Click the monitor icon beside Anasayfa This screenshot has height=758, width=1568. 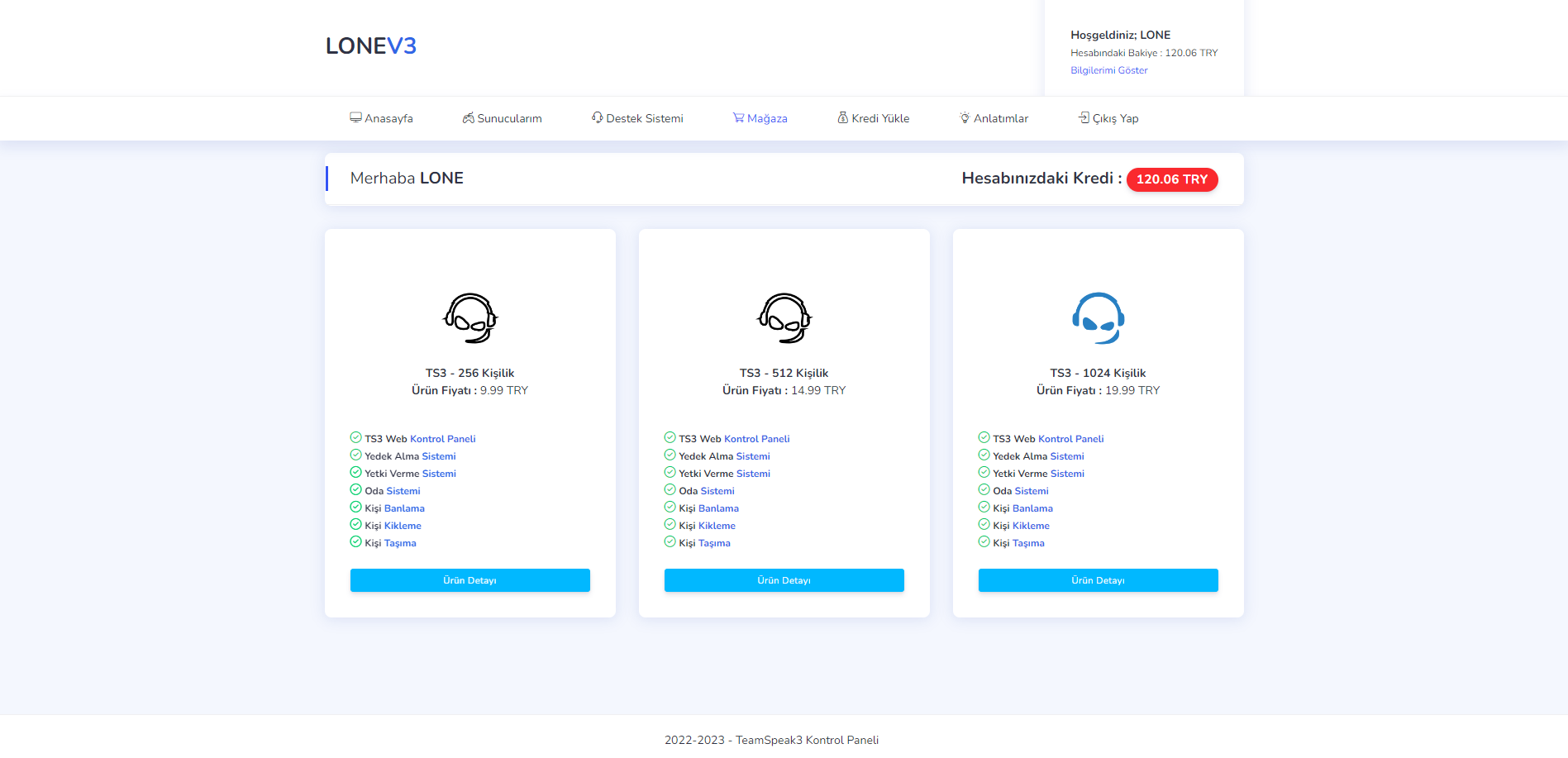[x=355, y=117]
